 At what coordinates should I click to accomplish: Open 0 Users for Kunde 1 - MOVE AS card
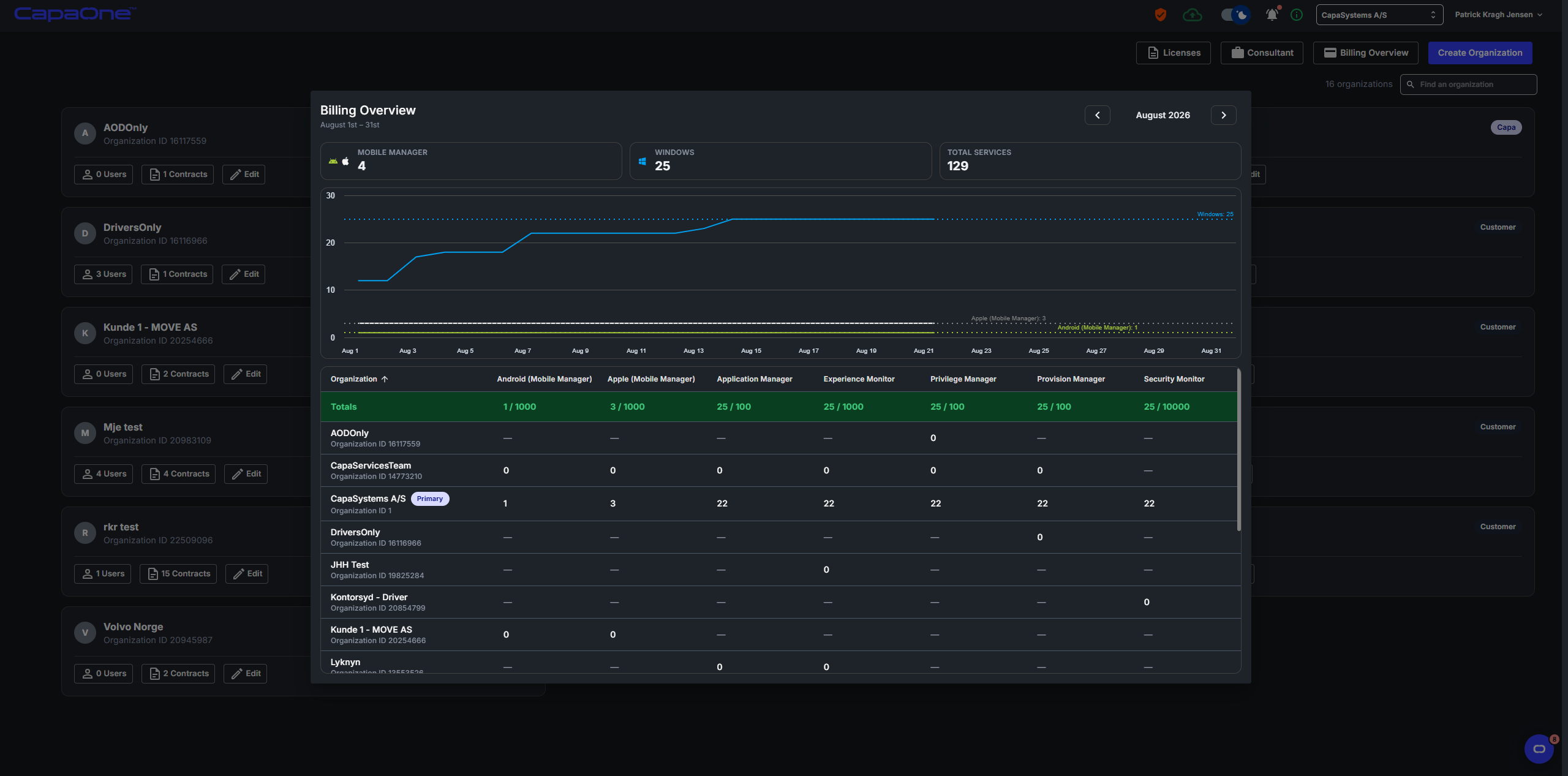click(x=104, y=374)
